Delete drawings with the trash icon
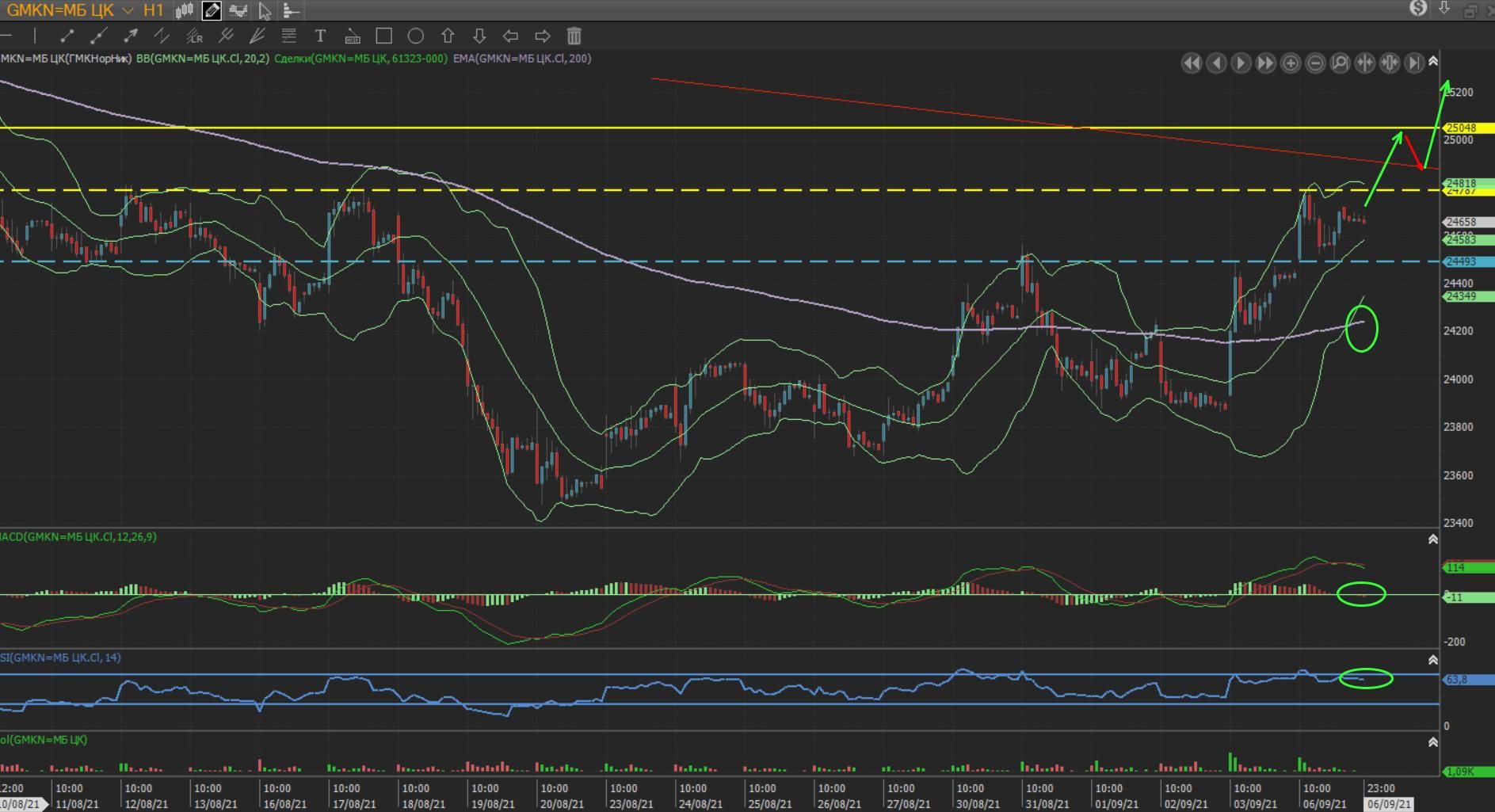The image size is (1495, 812). (574, 36)
